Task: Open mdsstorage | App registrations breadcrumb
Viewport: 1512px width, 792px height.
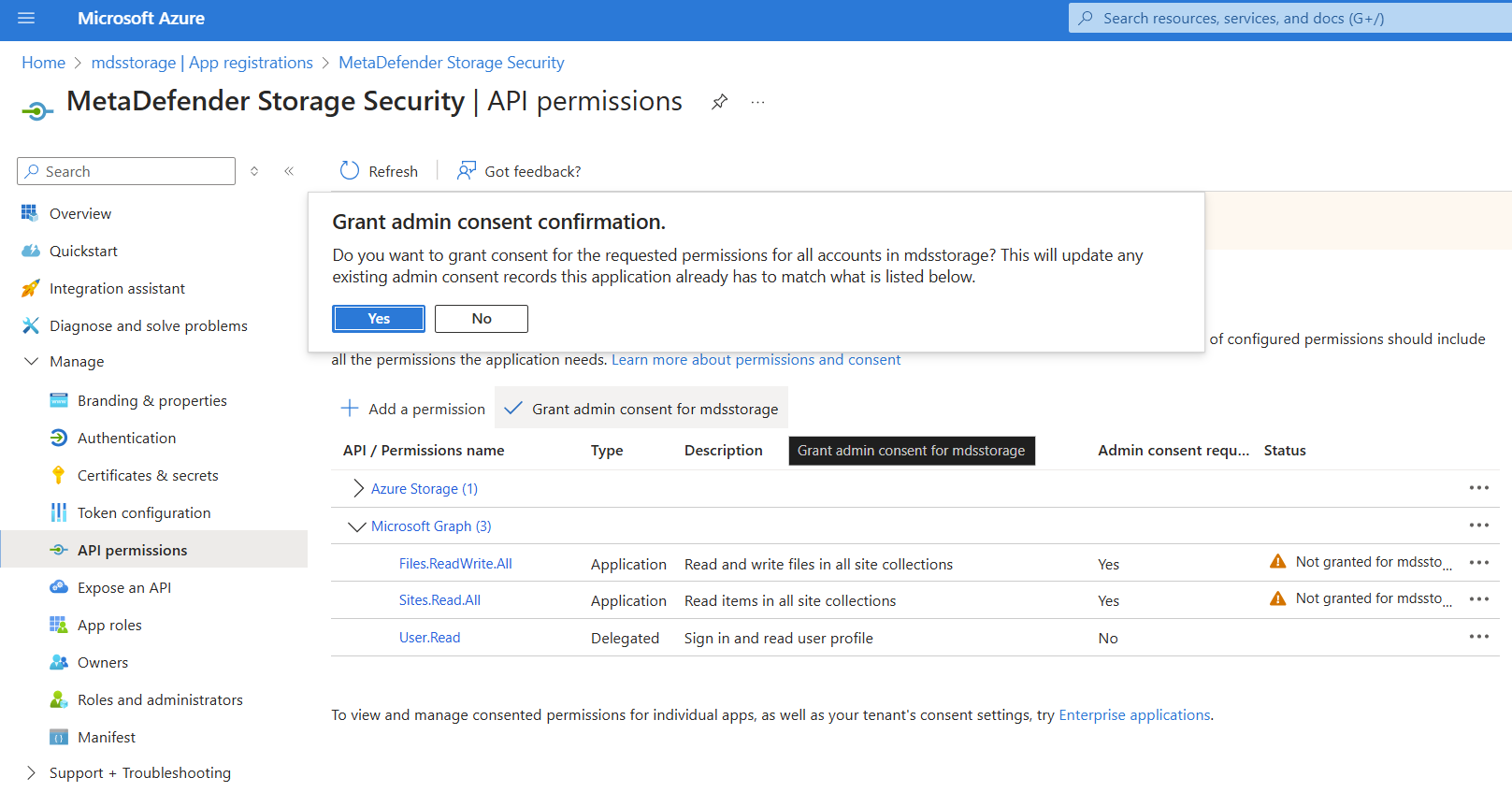Action: (202, 63)
